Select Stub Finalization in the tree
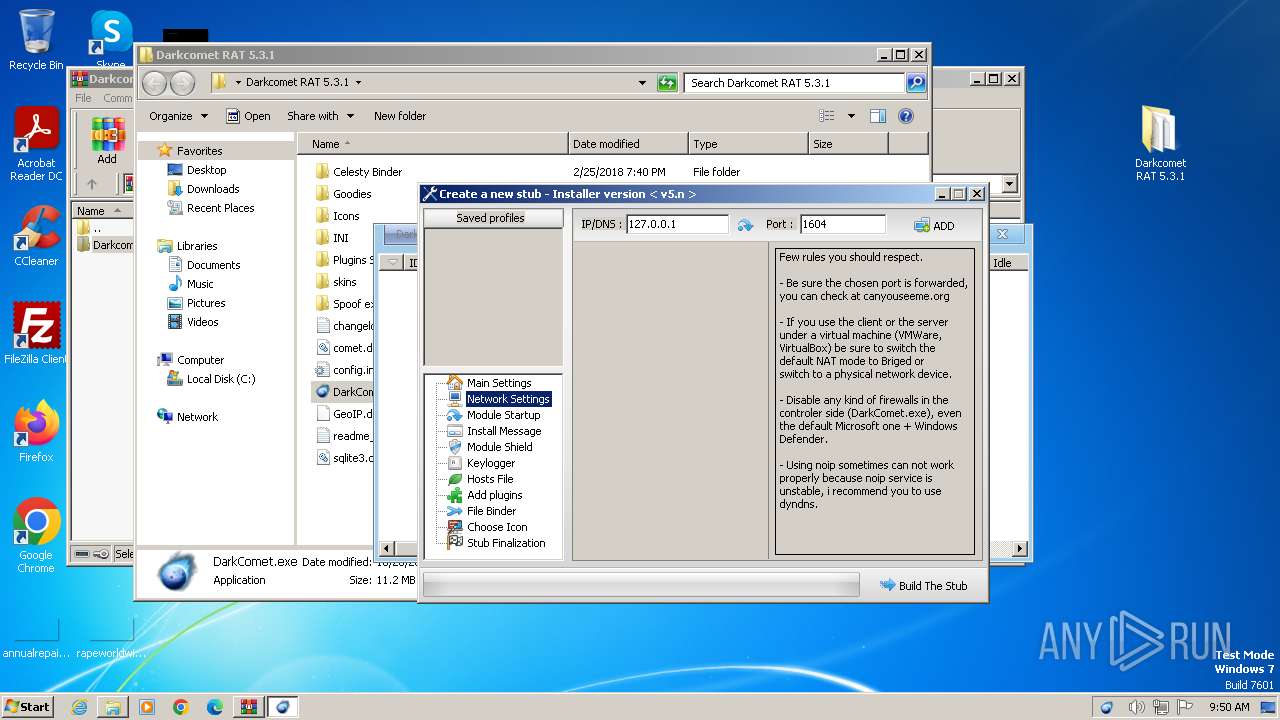This screenshot has height=720, width=1280. 505,543
